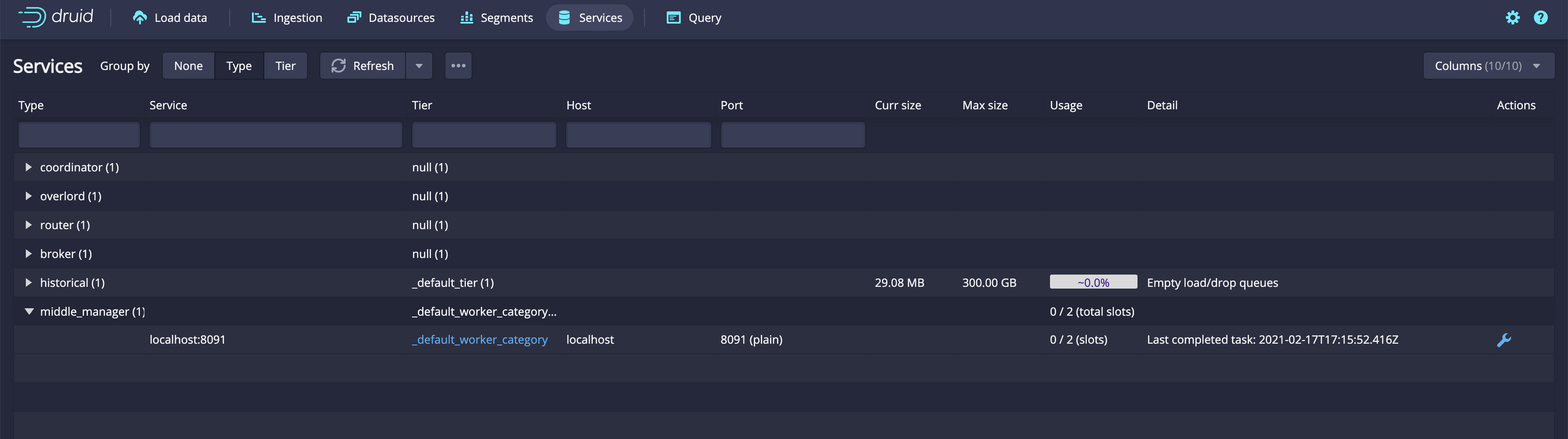
Task: Click the historical usage bar ~0.0%
Action: (x=1093, y=282)
